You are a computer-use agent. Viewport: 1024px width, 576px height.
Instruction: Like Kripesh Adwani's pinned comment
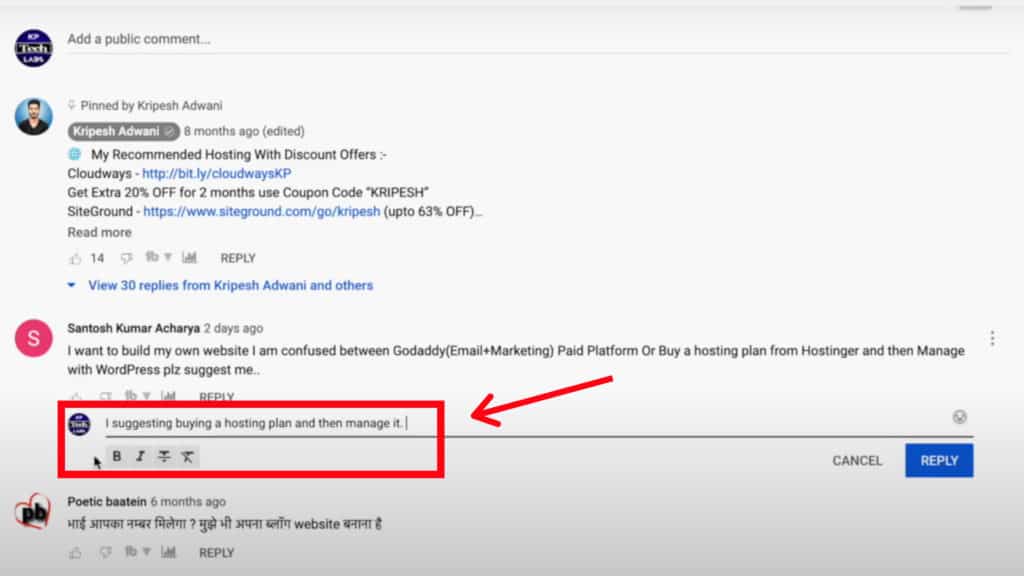[x=77, y=257]
